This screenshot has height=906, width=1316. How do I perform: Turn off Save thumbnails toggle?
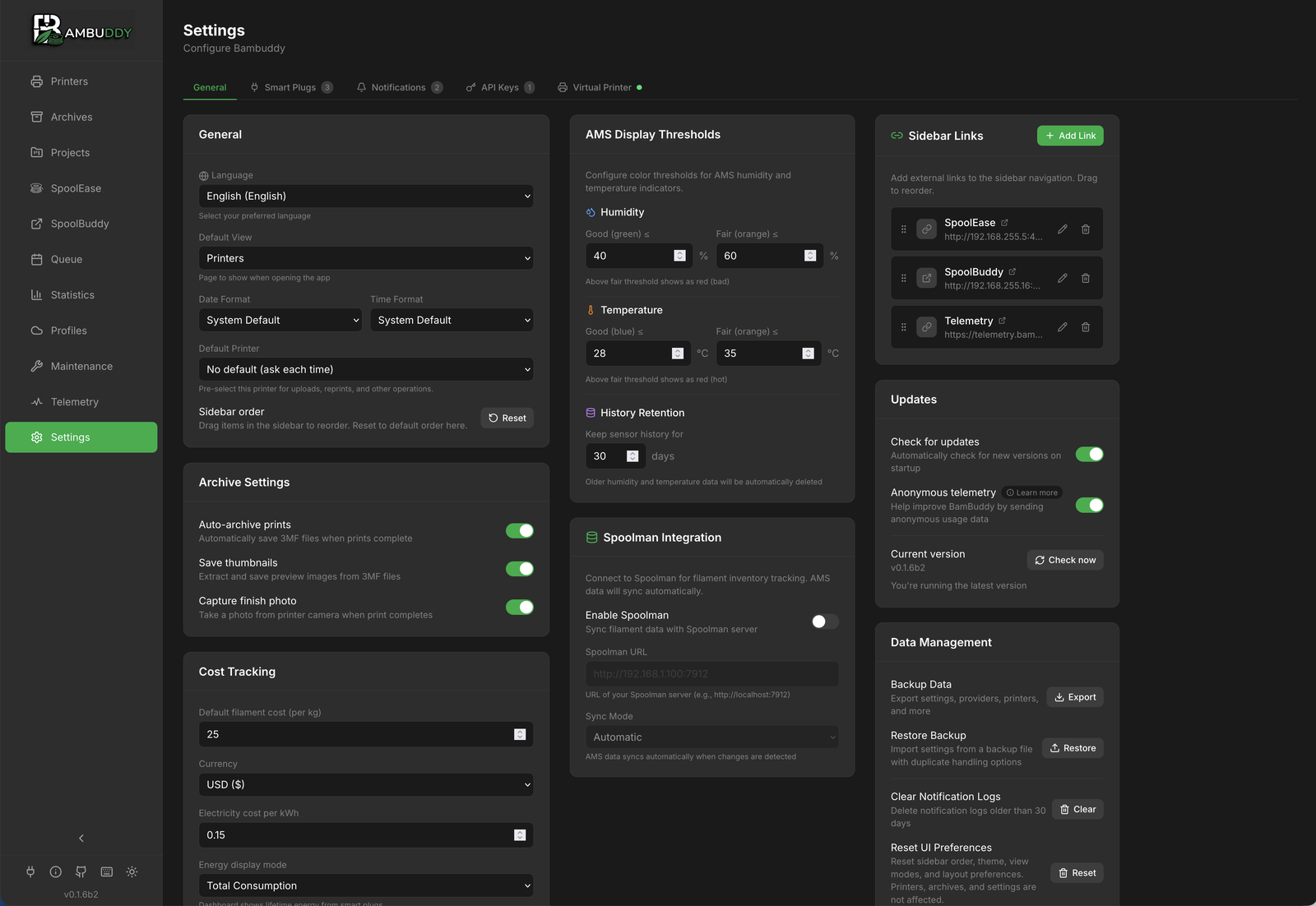pyautogui.click(x=520, y=569)
